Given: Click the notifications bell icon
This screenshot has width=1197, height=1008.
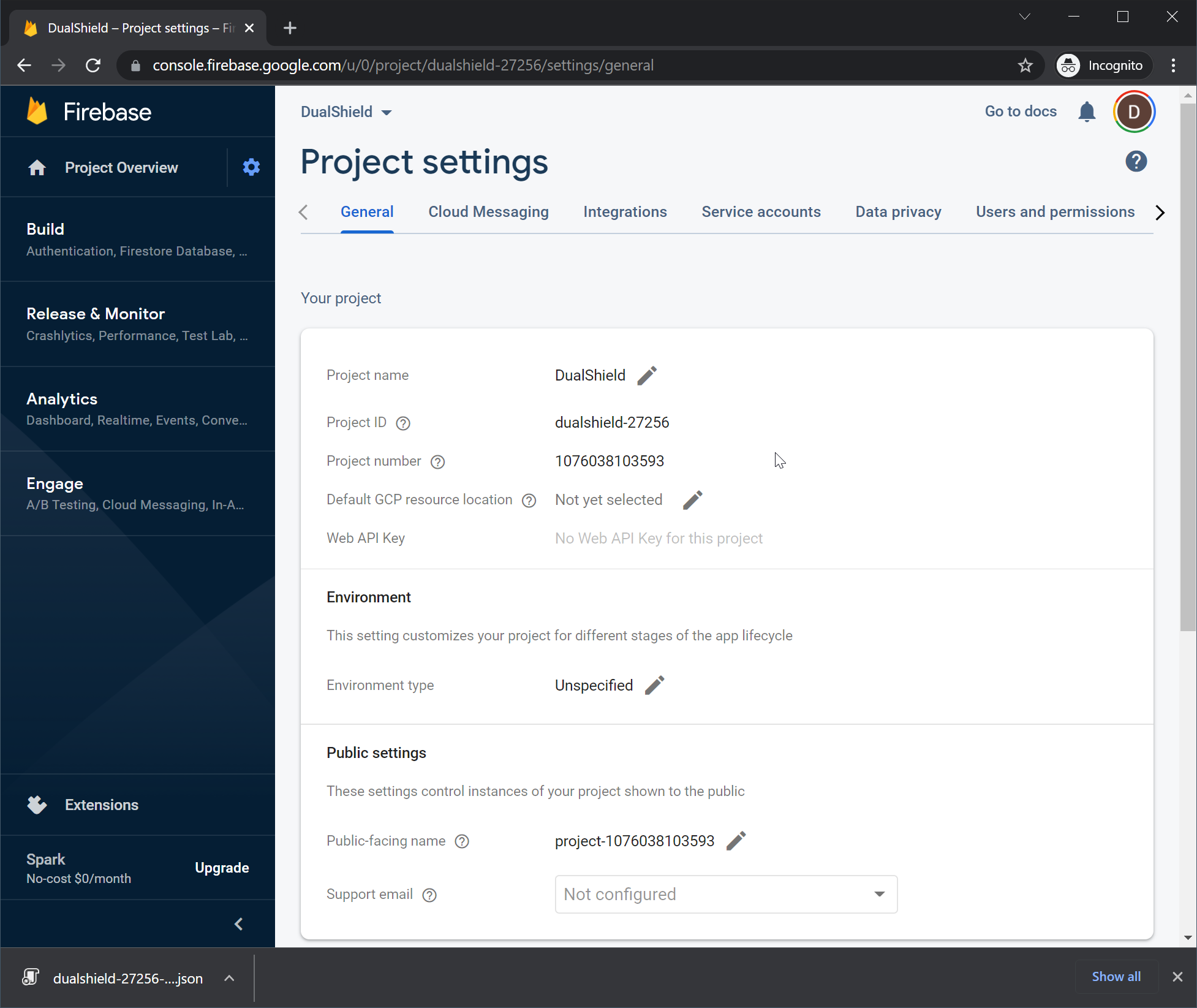Looking at the screenshot, I should click(x=1087, y=112).
